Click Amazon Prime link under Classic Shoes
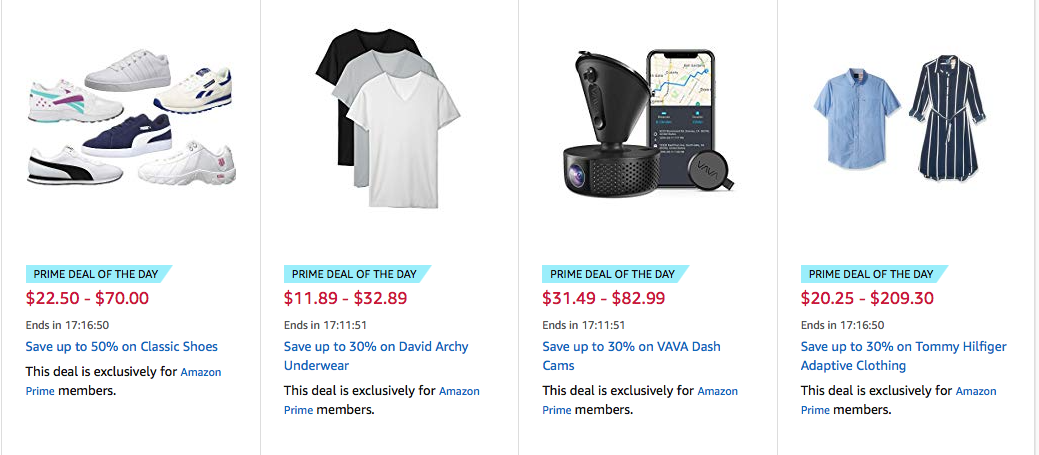The height and width of the screenshot is (455, 1039). [201, 372]
